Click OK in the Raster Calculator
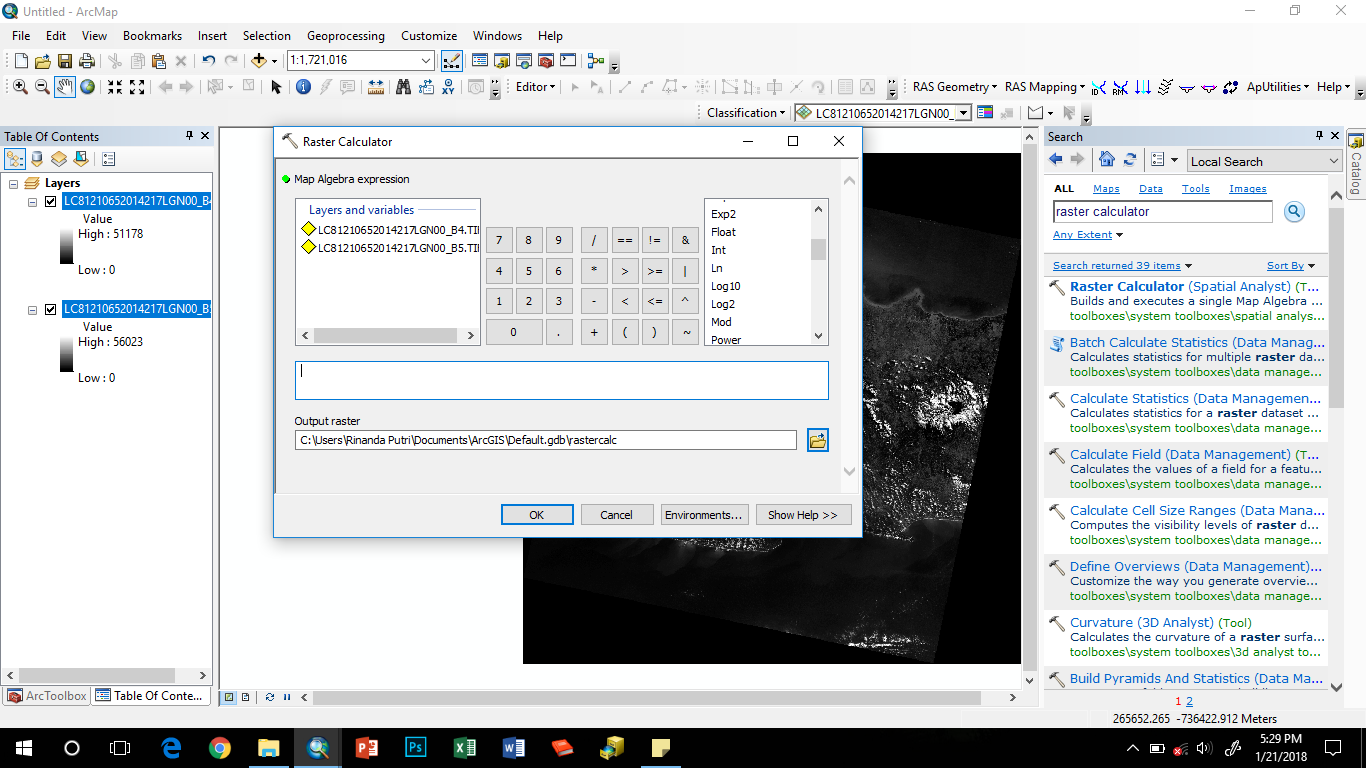The width and height of the screenshot is (1366, 768). [x=537, y=514]
